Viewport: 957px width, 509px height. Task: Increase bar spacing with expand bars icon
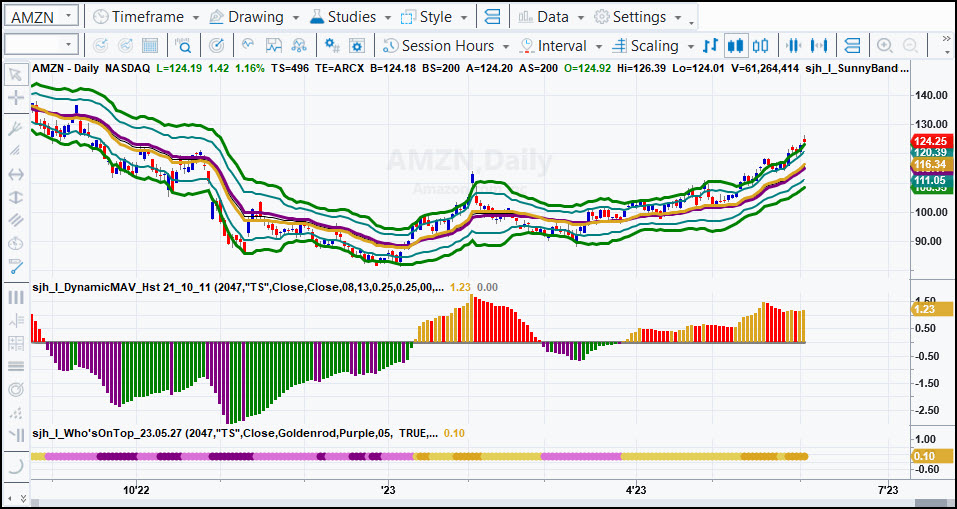(818, 45)
